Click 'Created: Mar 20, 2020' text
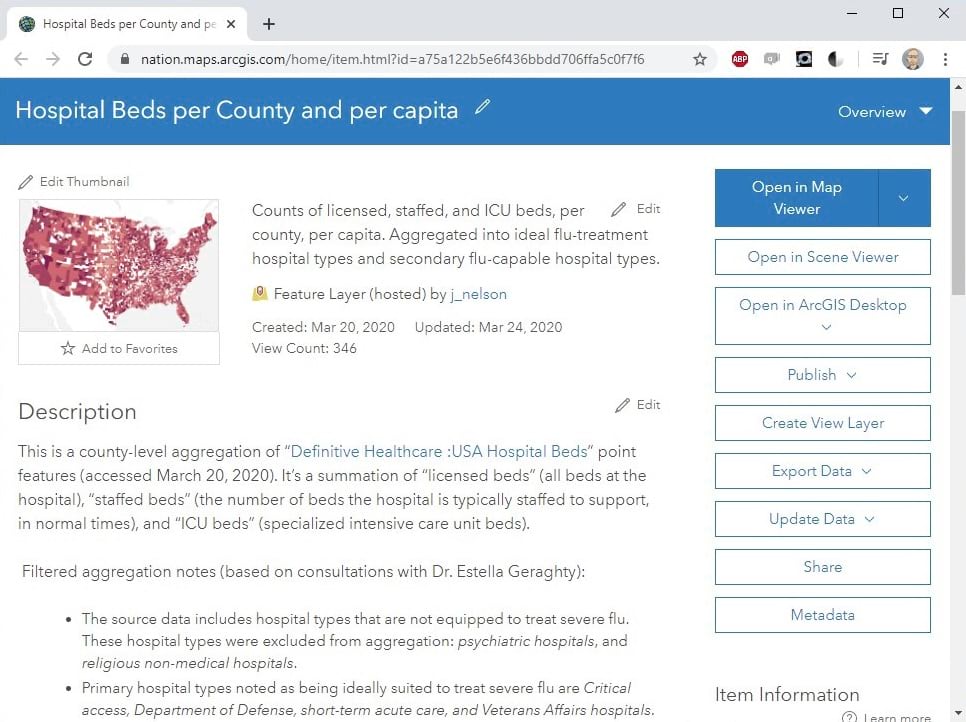 (323, 327)
